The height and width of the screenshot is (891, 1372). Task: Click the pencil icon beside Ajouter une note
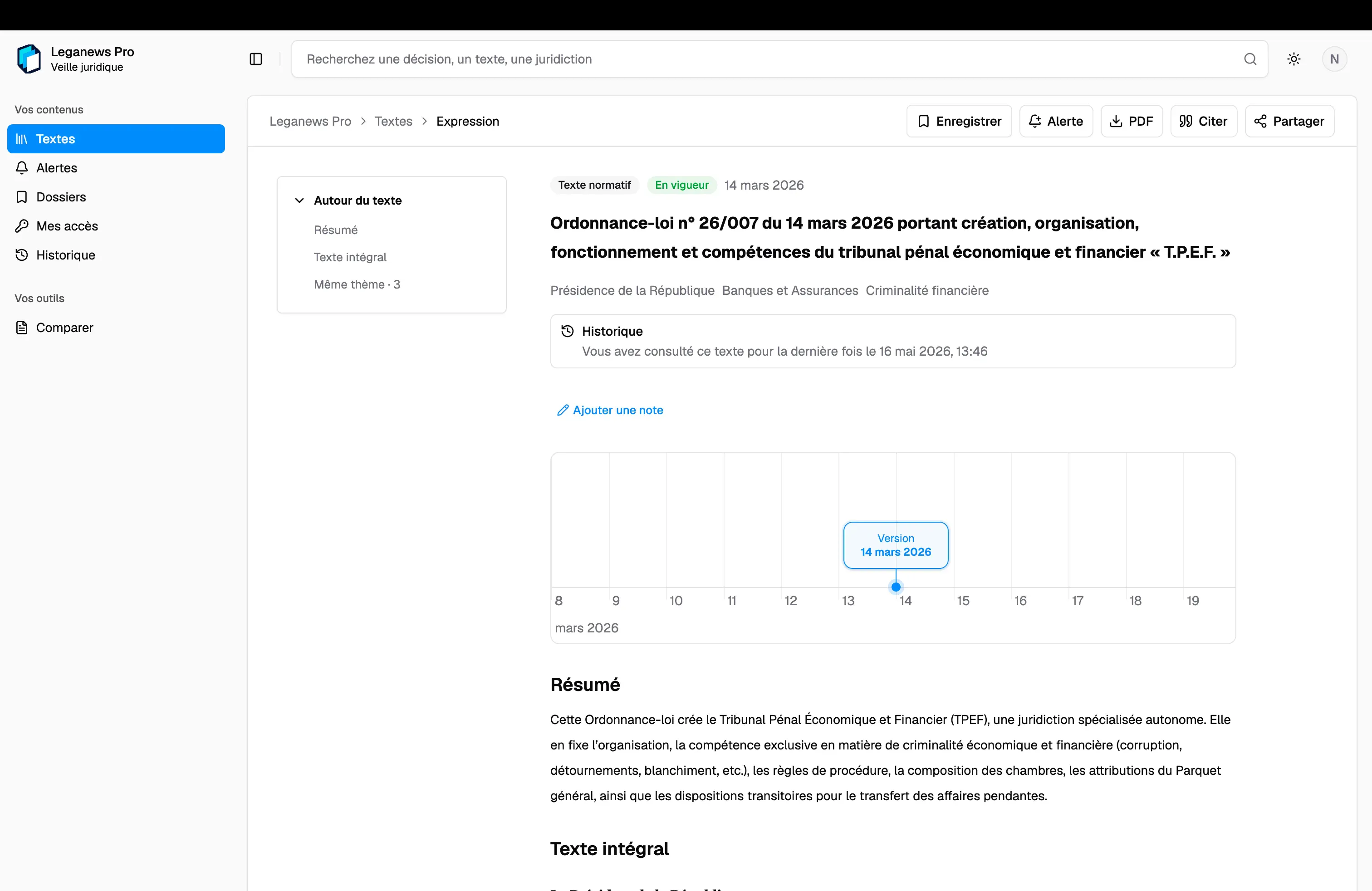tap(563, 410)
